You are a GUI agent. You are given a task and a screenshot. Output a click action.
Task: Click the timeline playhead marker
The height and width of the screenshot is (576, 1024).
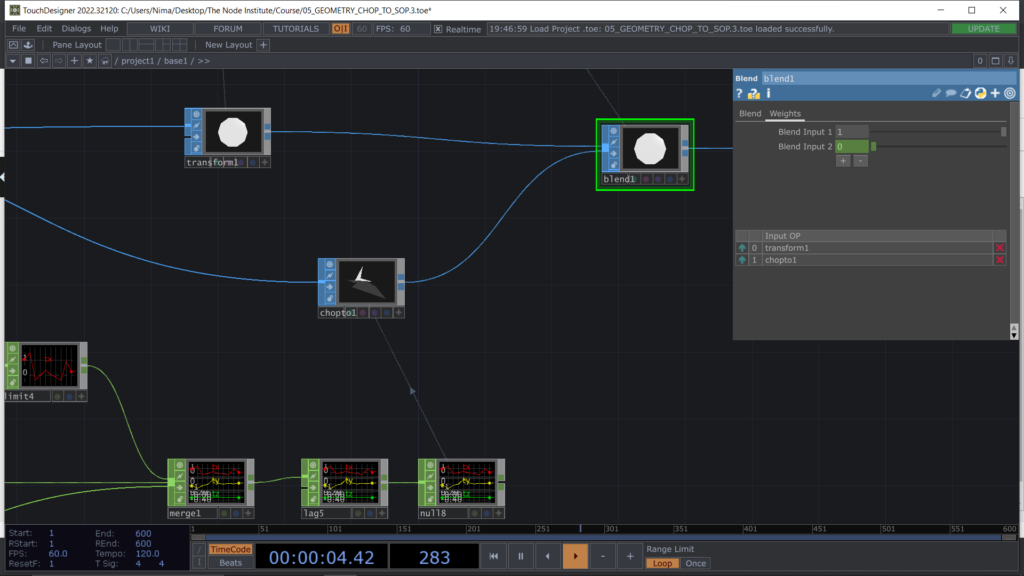pyautogui.click(x=581, y=529)
